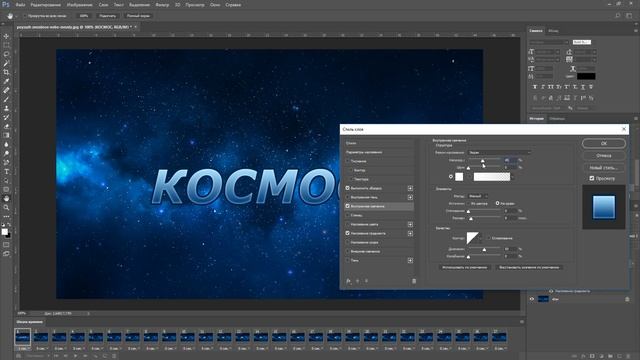Image resolution: width=640 pixels, height=360 pixels.
Task: Open the Hand tool preset picker arrow
Action: [x=16, y=16]
